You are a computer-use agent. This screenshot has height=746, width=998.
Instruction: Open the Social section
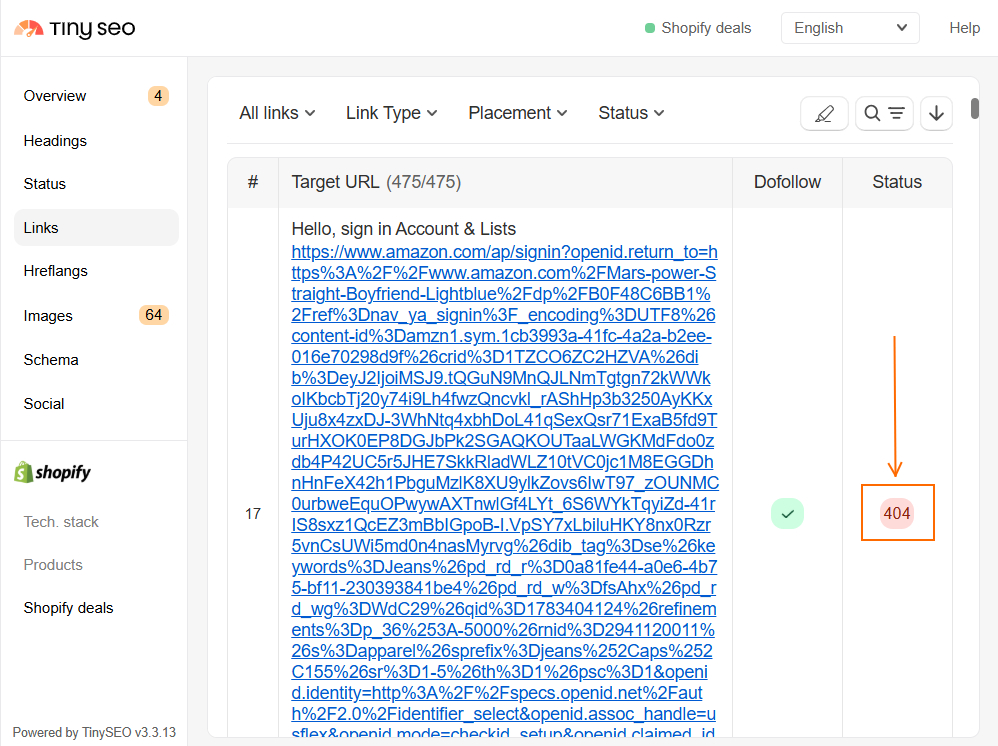[96, 404]
